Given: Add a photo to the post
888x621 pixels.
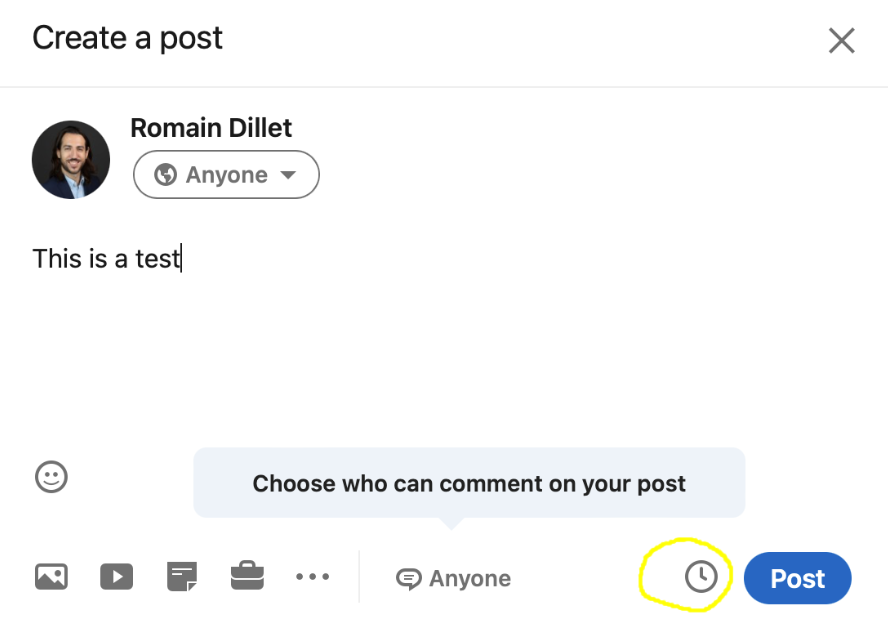Looking at the screenshot, I should pos(51,577).
